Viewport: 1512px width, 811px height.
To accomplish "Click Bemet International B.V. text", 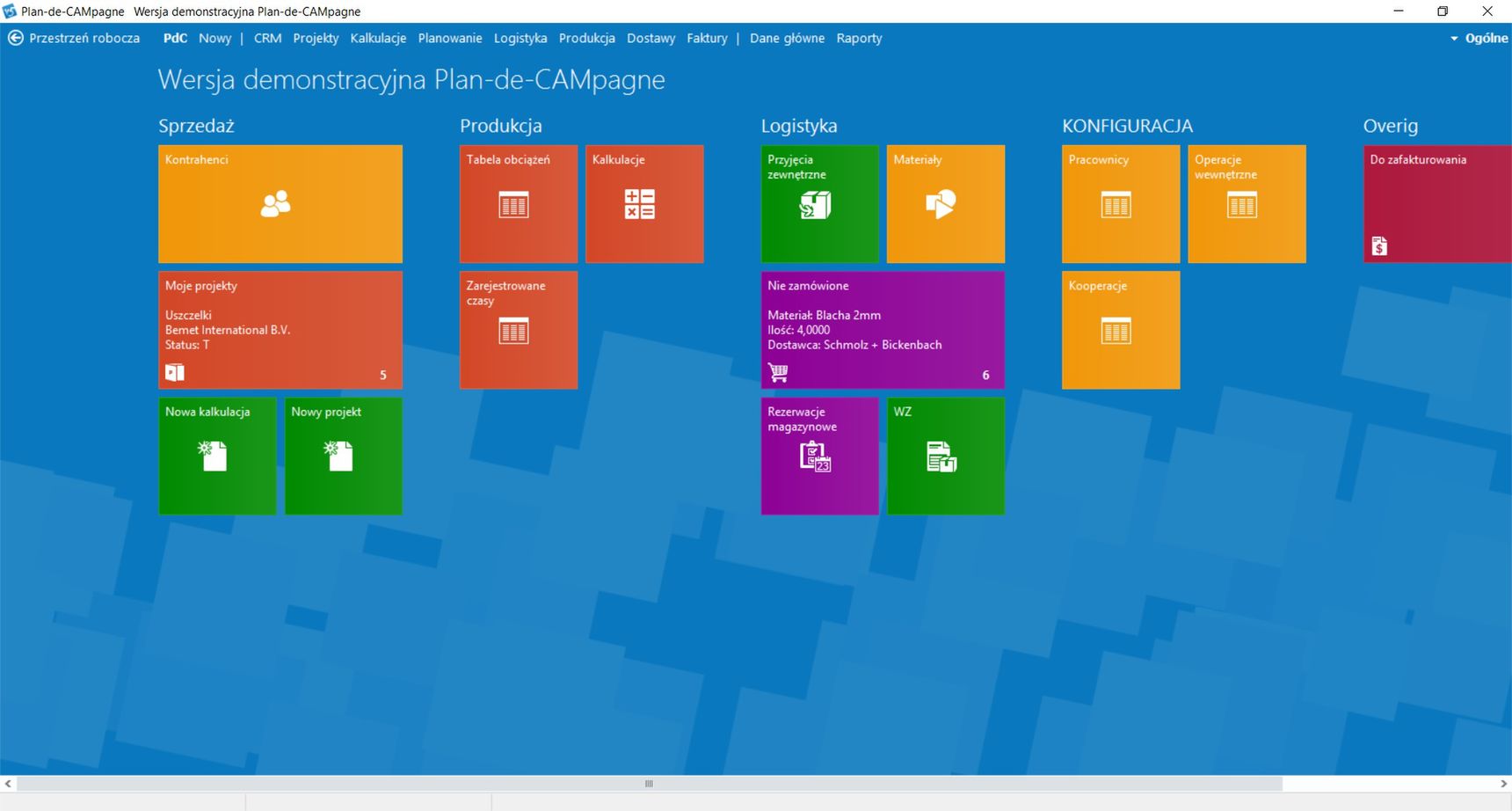I will 228,330.
